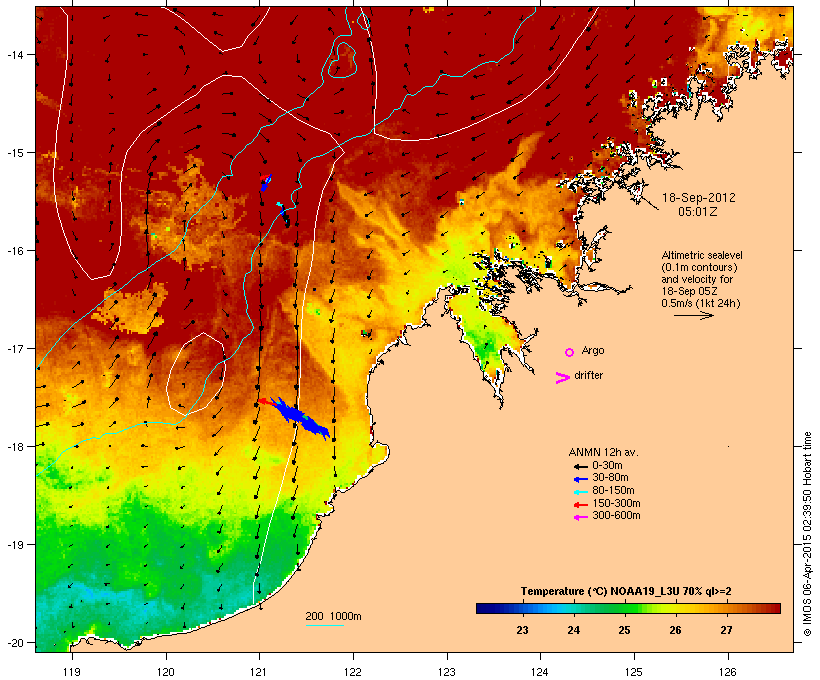This screenshot has height=680, width=820.
Task: Click the date label 18-Sep-2012
Action: 699,198
